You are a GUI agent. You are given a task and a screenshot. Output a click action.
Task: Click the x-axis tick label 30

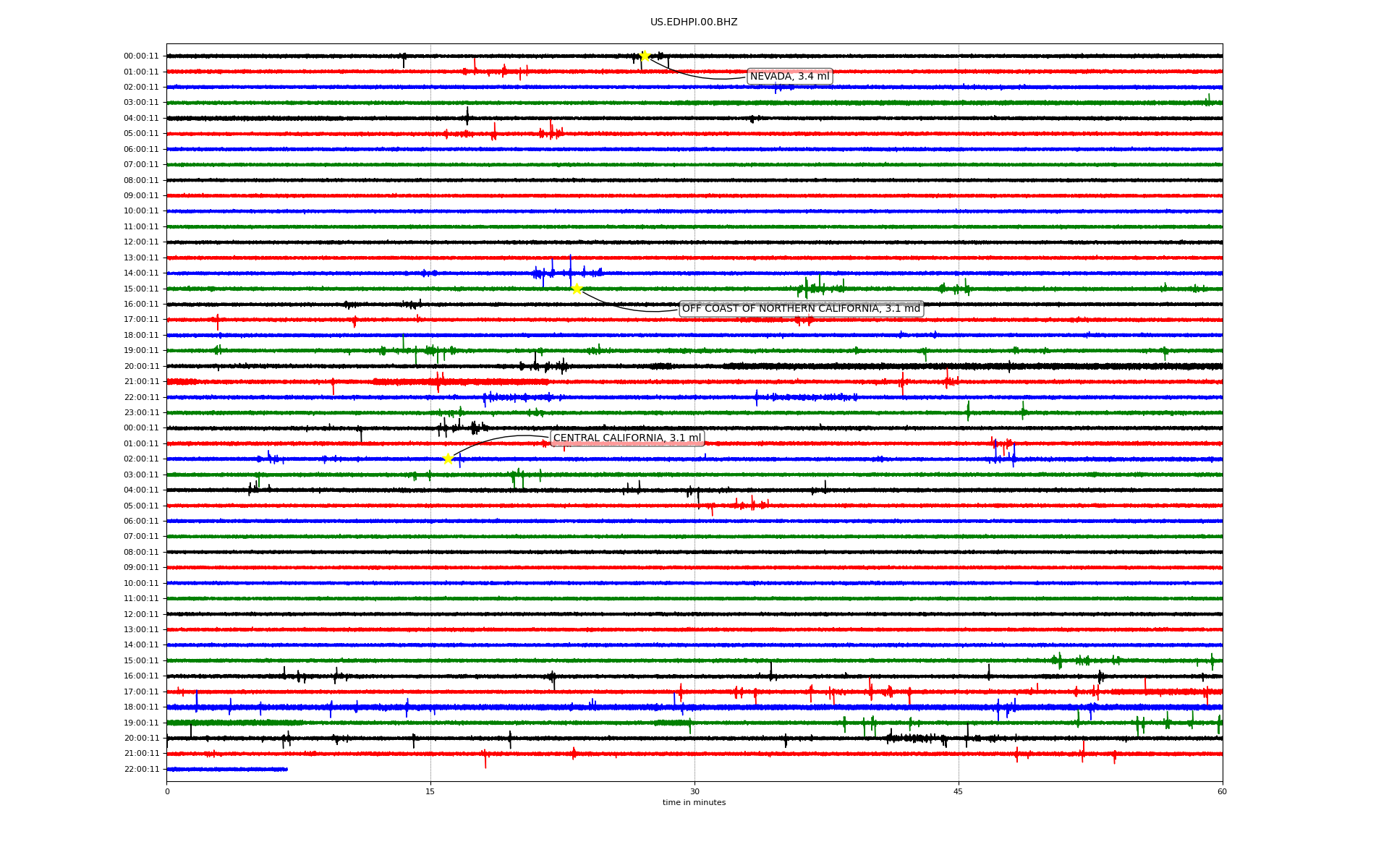[x=694, y=791]
